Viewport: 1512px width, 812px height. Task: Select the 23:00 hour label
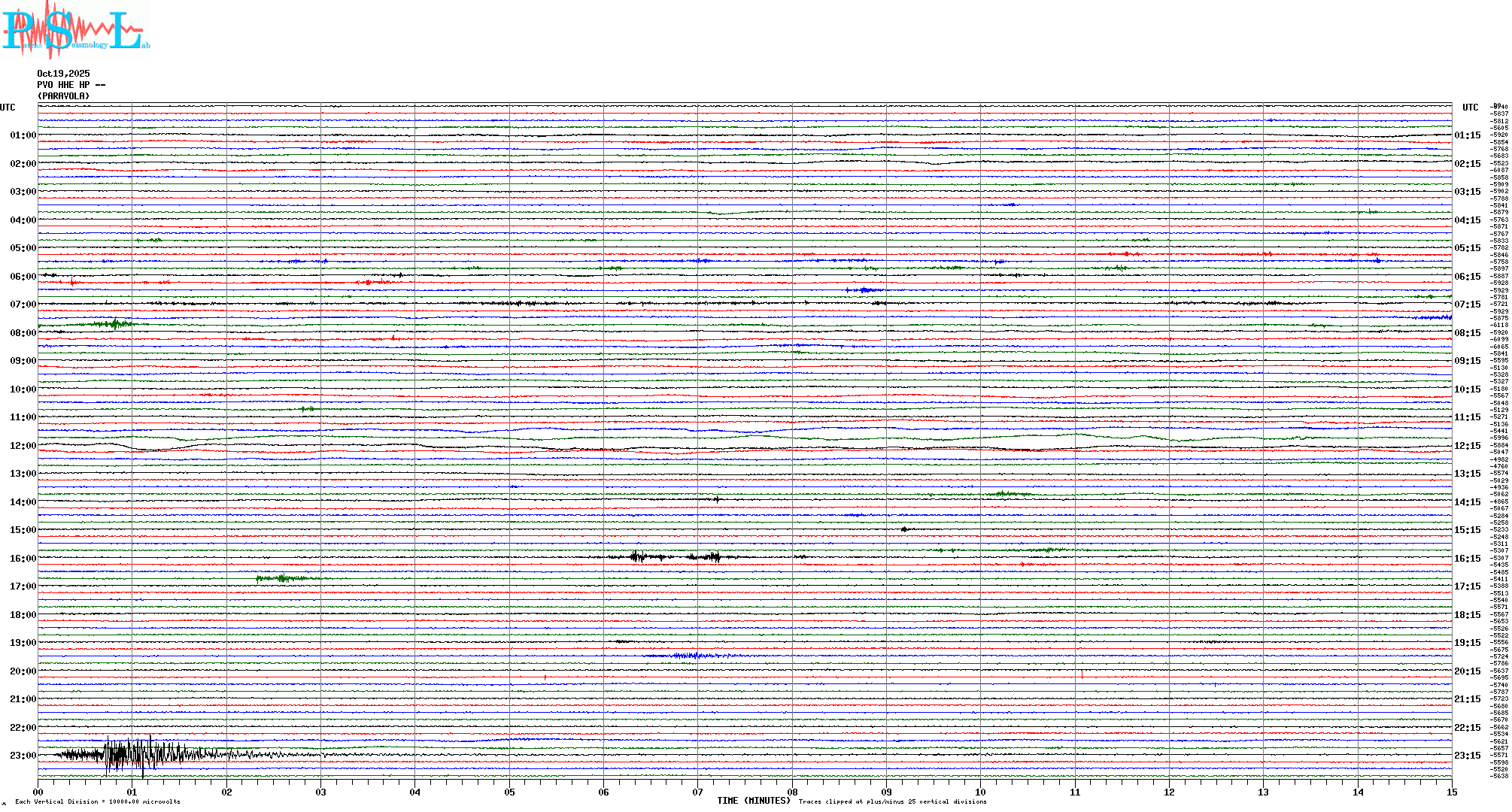(23, 756)
